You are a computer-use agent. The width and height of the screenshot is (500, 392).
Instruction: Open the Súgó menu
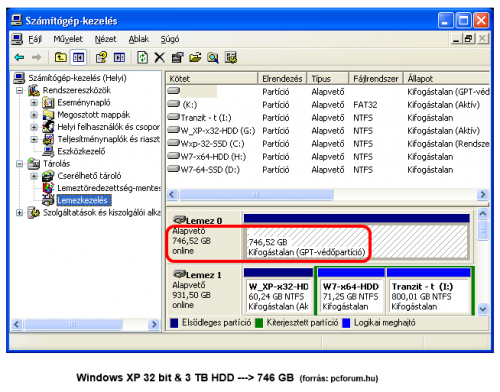(170, 39)
